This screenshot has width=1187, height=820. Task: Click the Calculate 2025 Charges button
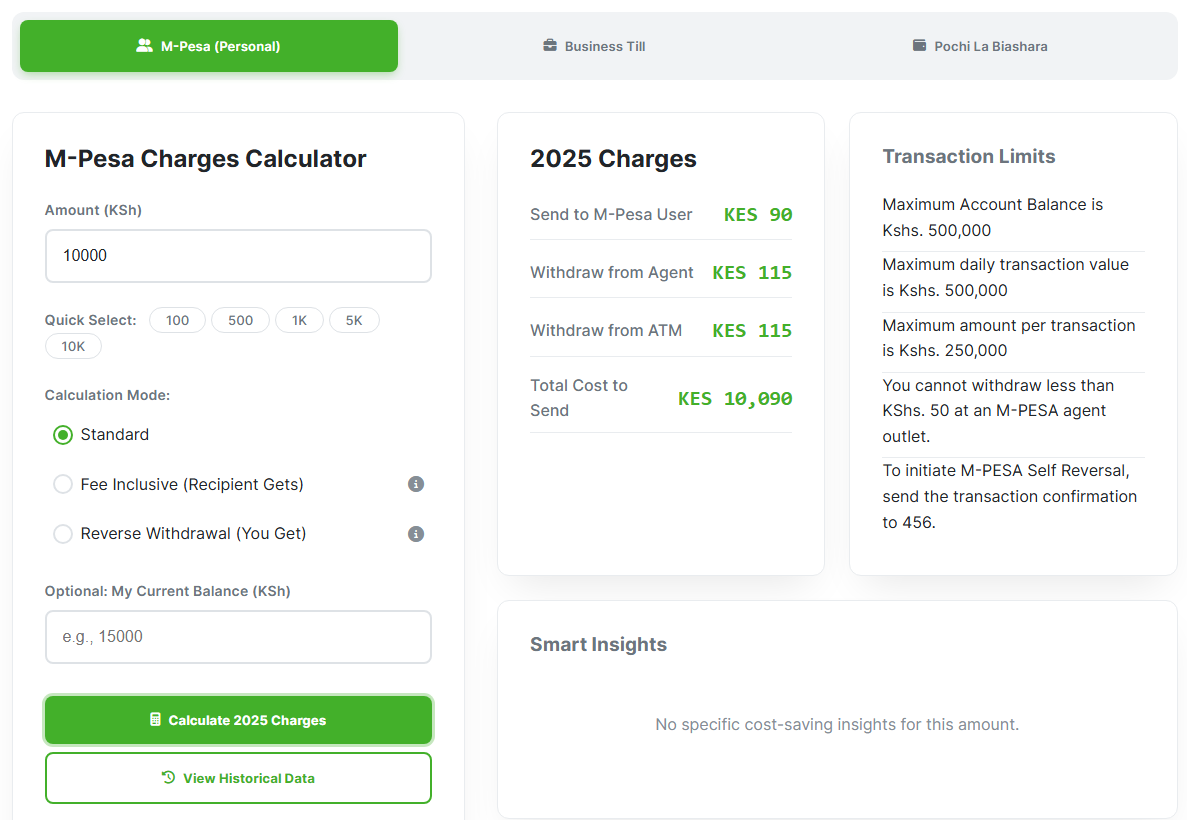tap(238, 720)
